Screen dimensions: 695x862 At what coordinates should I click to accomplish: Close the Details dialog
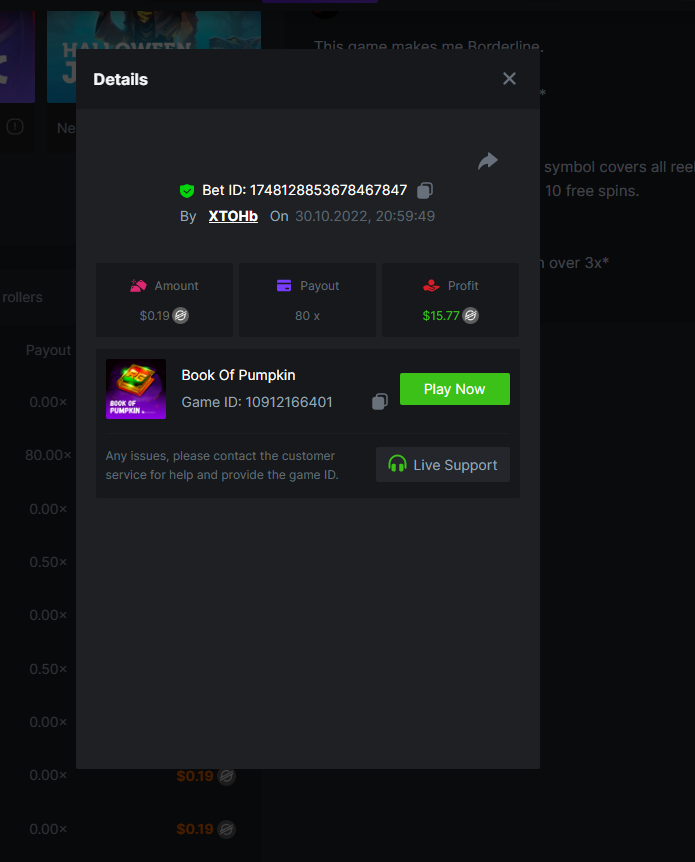[509, 79]
